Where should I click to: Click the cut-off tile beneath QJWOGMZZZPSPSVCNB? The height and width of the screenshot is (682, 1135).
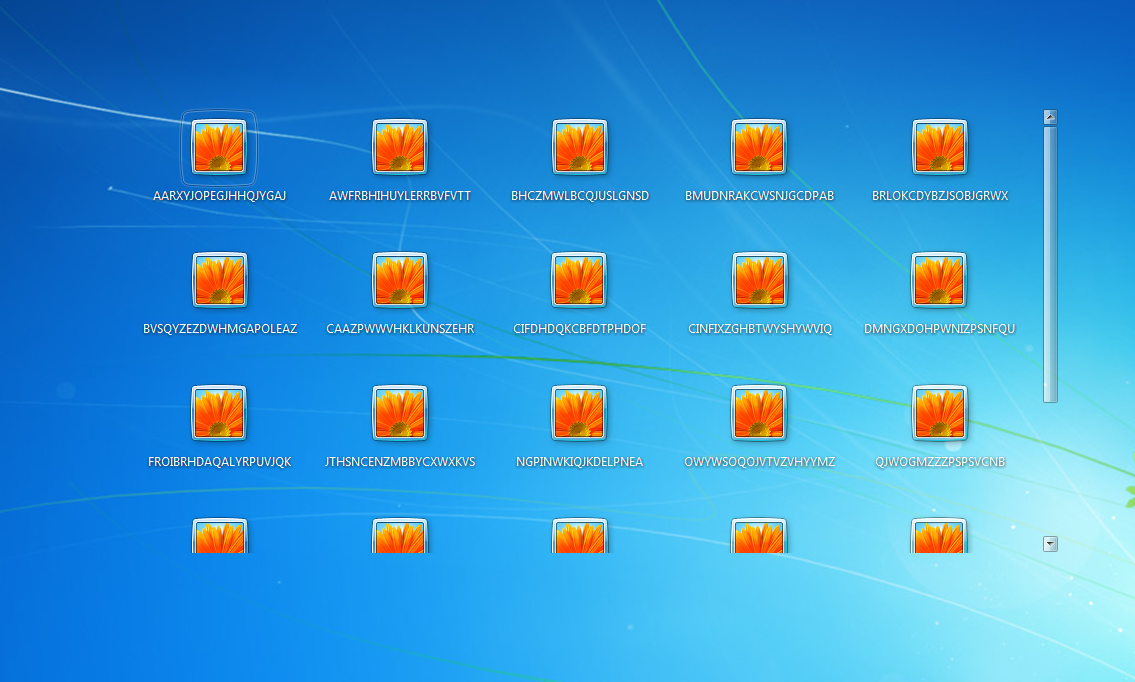[x=940, y=536]
